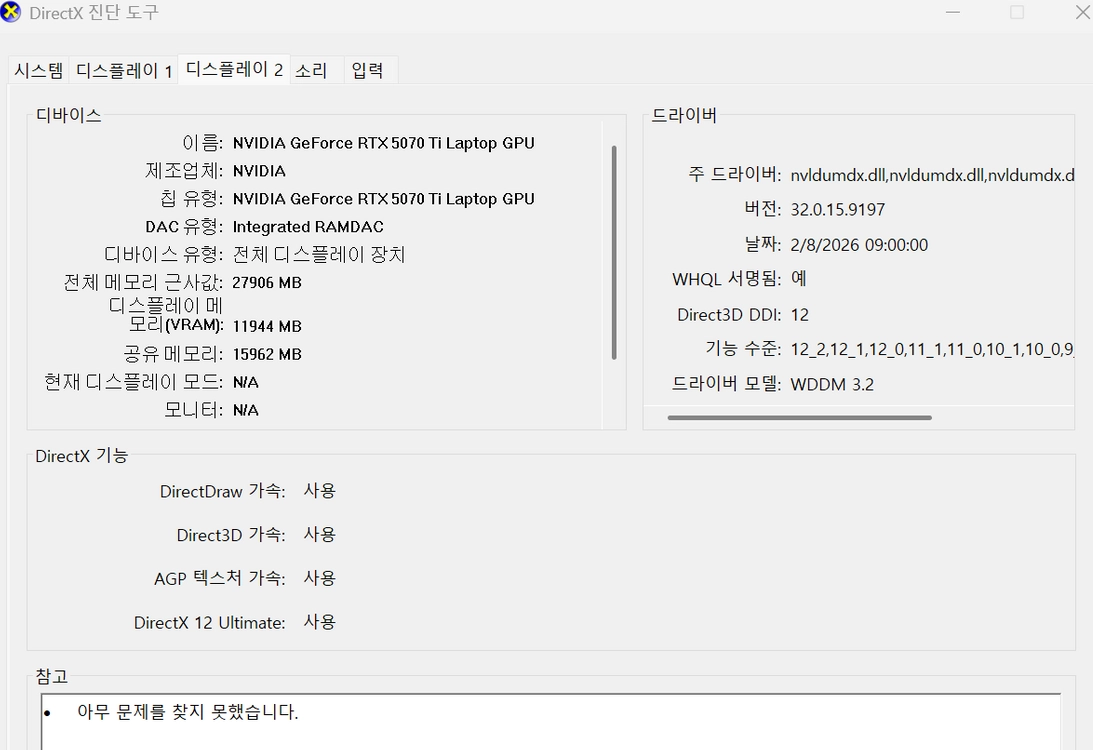Click the 칩 유형 GPU value

[x=383, y=199]
